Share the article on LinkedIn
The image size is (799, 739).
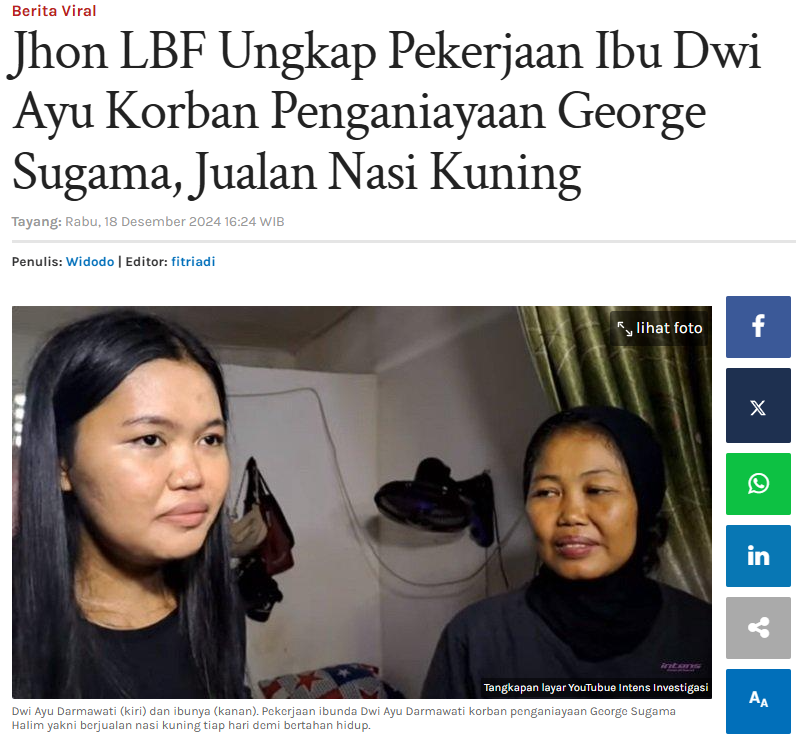pyautogui.click(x=758, y=556)
